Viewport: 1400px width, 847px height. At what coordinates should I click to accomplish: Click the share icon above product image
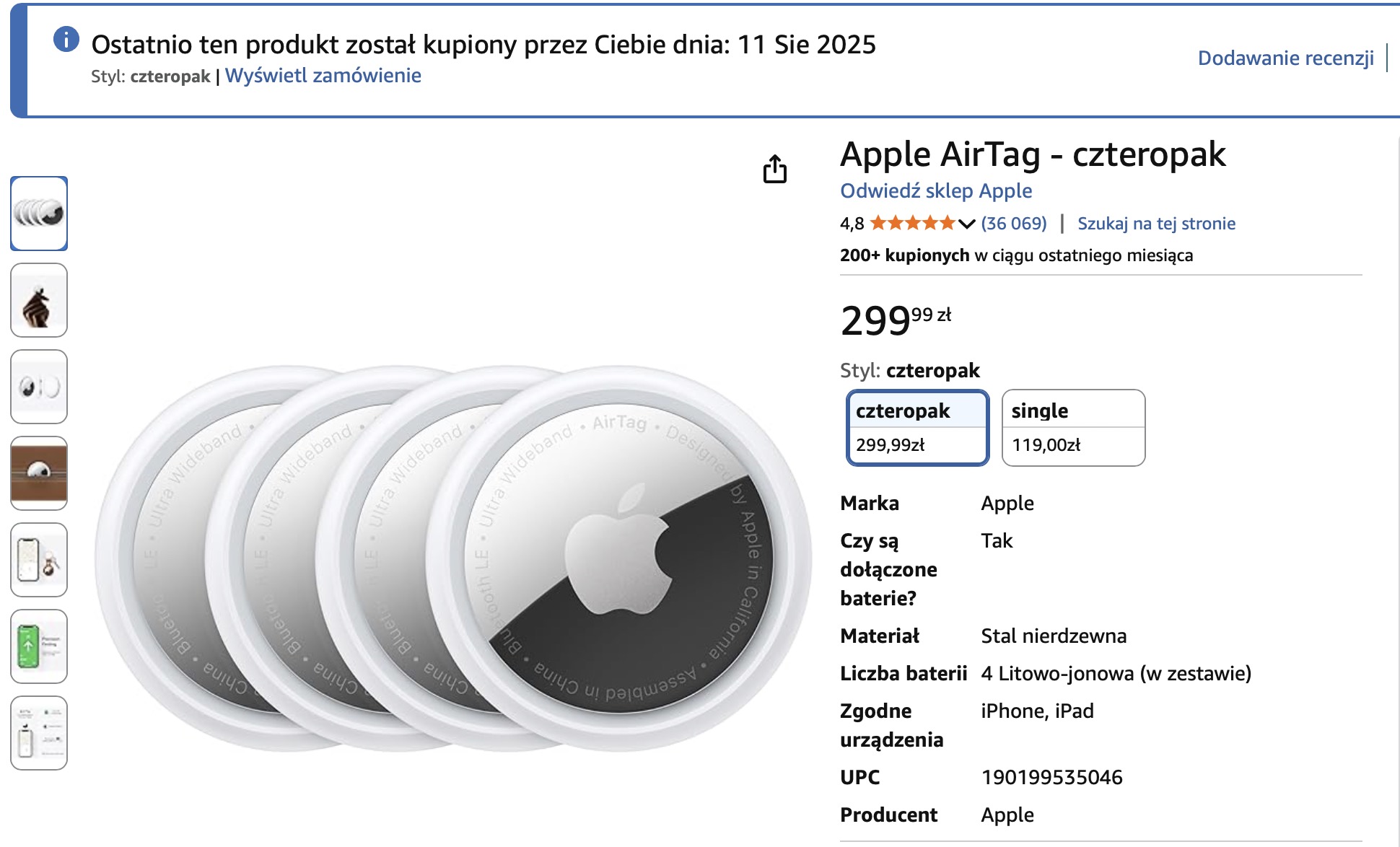775,169
